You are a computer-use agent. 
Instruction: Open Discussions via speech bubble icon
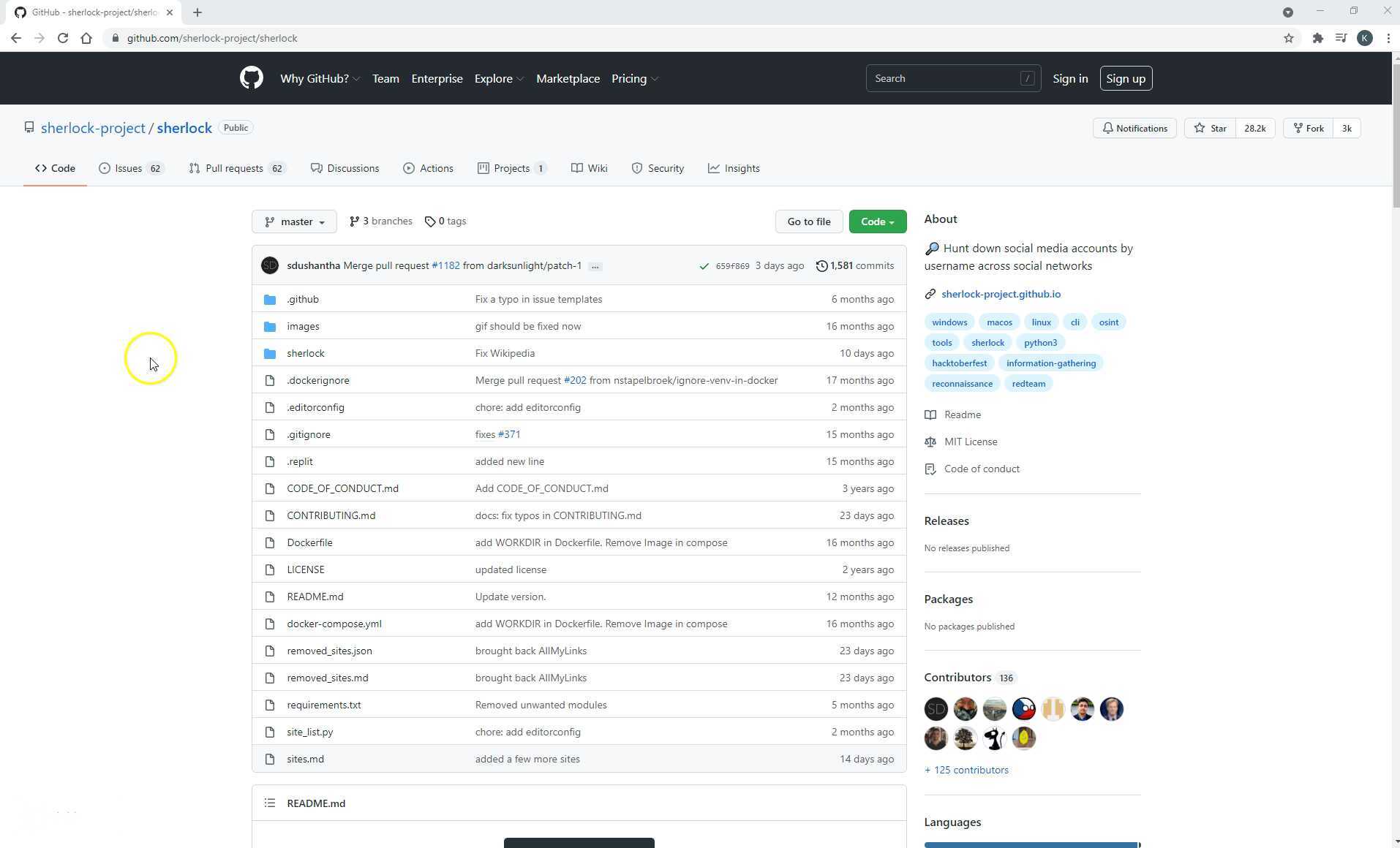(x=316, y=168)
